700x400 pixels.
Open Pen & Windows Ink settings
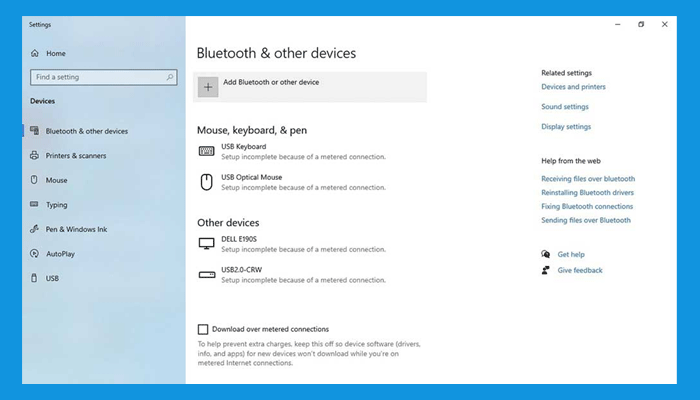click(76, 229)
